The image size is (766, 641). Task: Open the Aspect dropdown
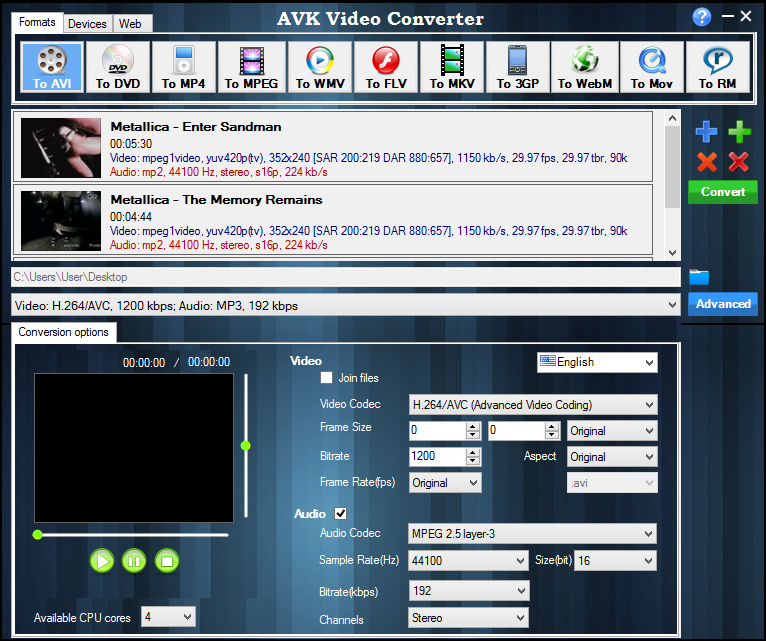(x=612, y=457)
